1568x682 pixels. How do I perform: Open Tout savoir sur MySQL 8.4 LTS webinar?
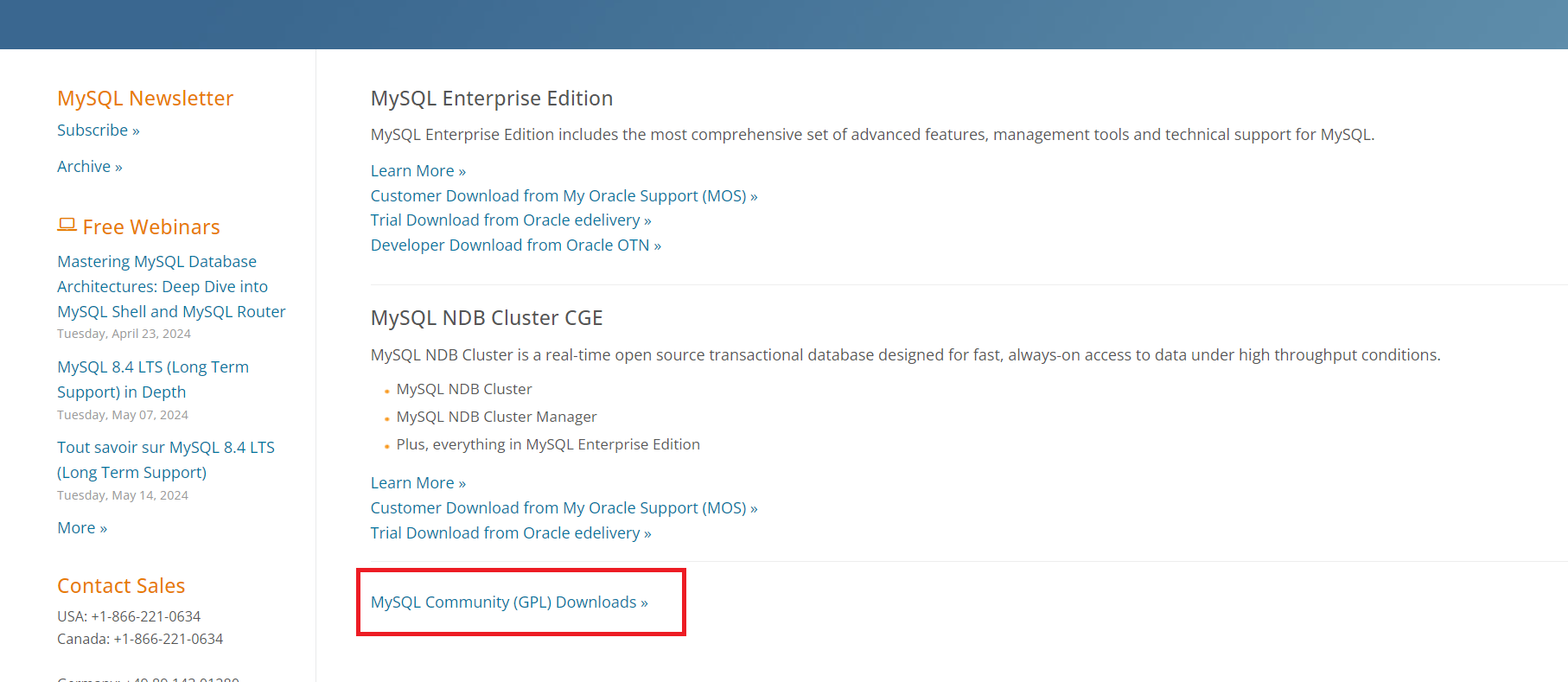[x=166, y=460]
